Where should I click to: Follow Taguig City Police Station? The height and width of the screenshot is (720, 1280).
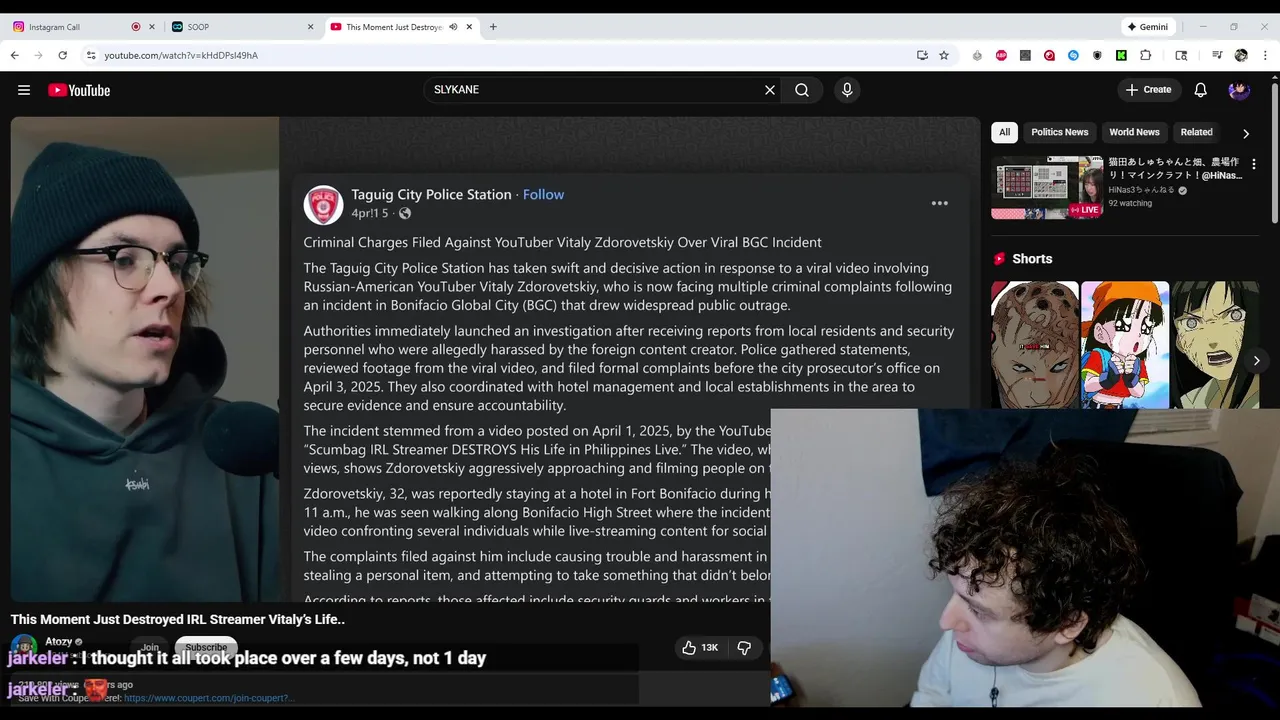(543, 194)
